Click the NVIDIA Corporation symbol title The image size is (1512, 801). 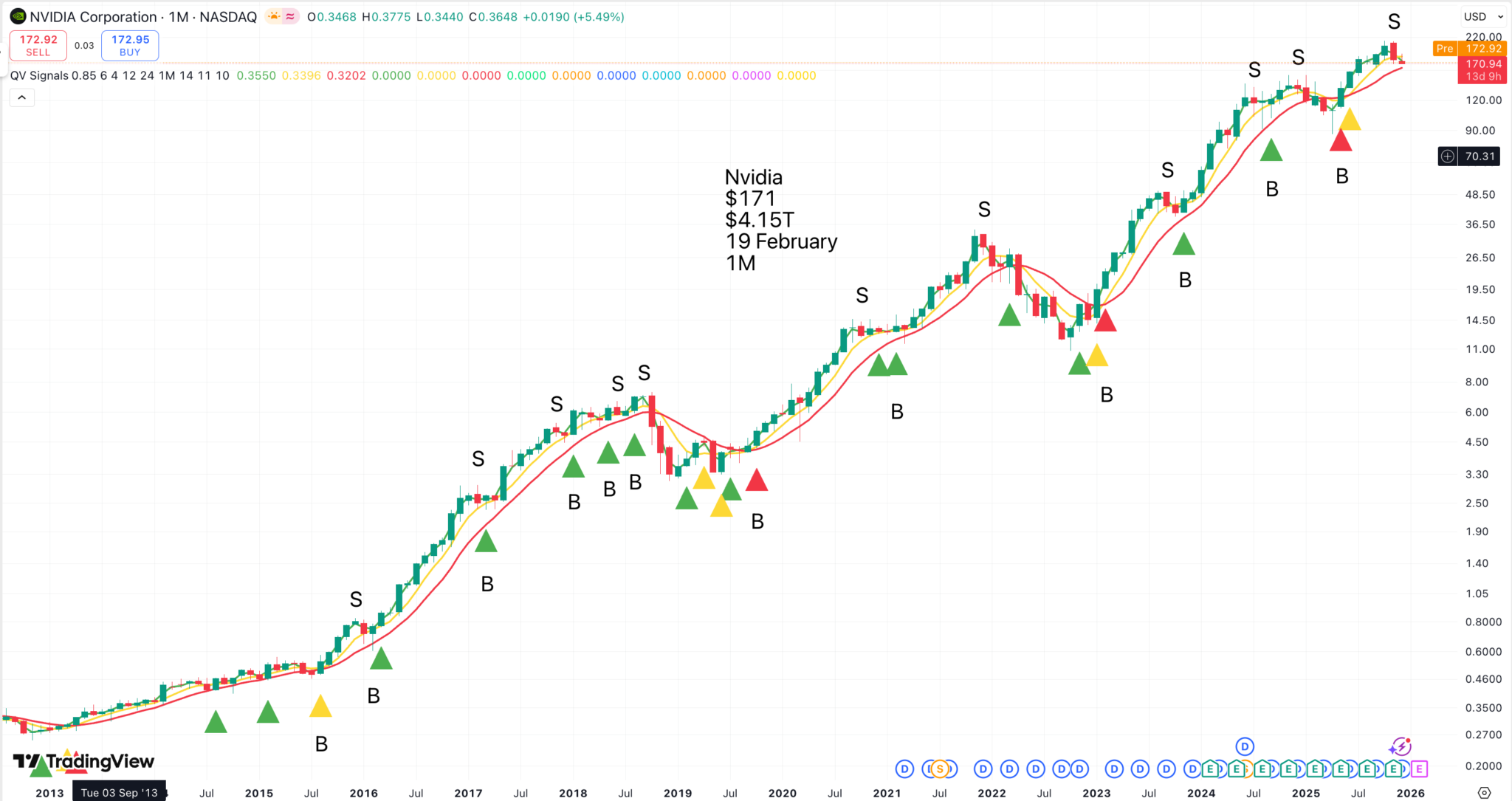pos(93,16)
